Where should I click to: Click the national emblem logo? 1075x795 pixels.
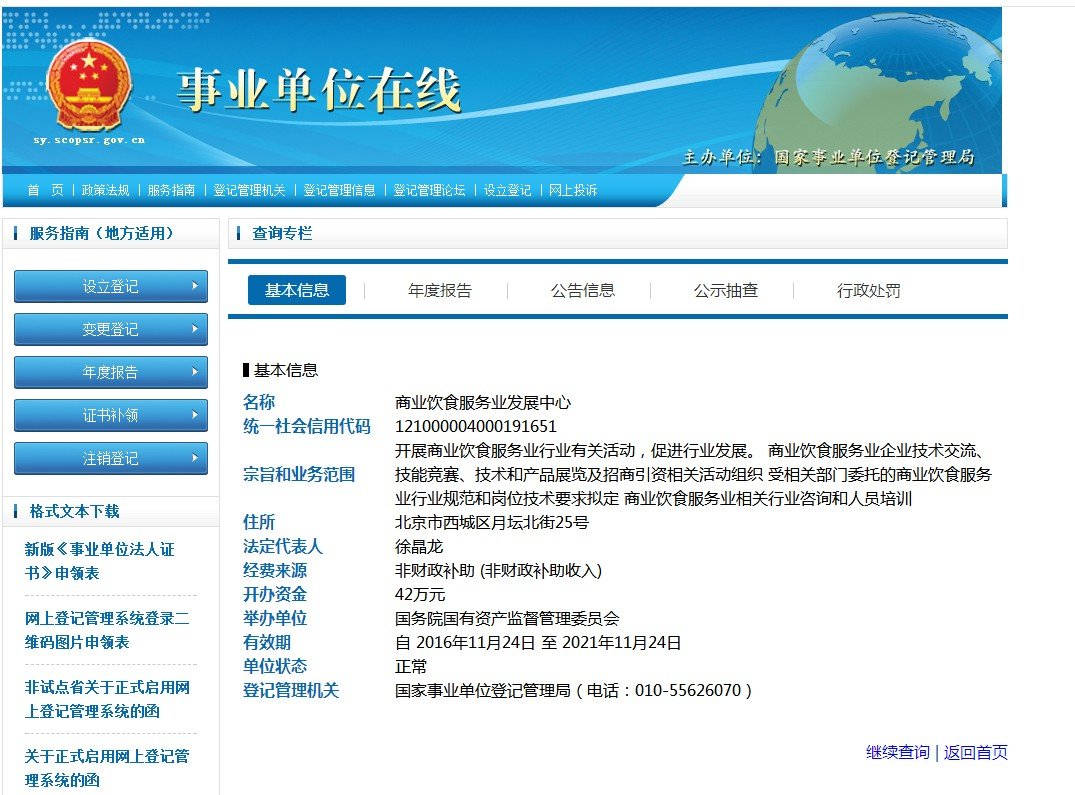pos(91,88)
